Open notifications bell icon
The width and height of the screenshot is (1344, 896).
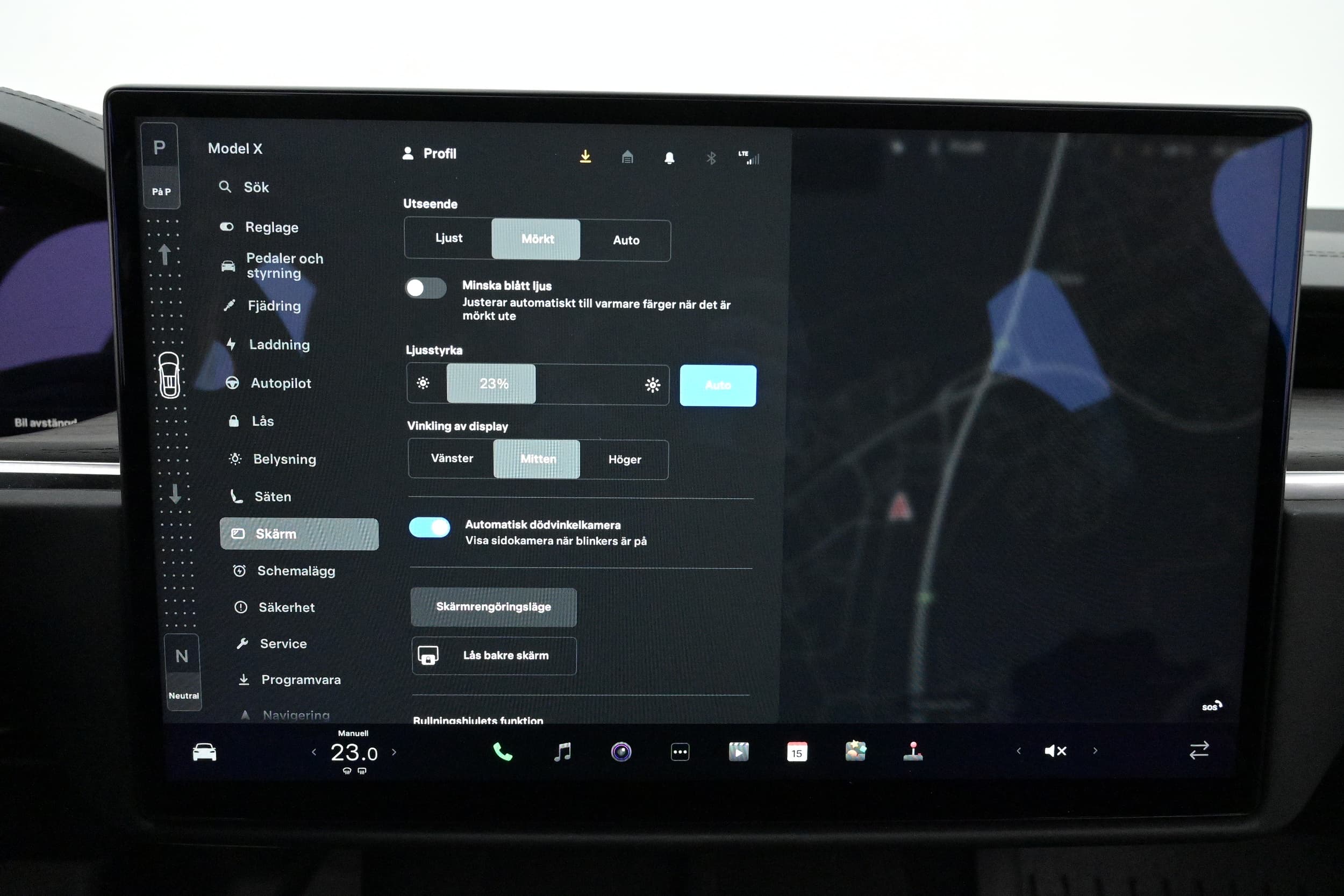669,157
